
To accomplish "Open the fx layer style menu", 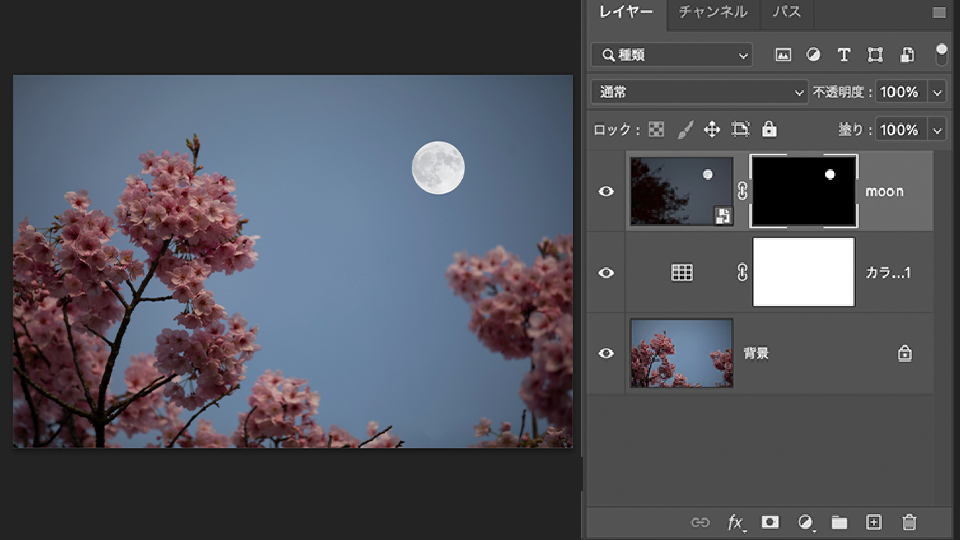I will coord(736,522).
